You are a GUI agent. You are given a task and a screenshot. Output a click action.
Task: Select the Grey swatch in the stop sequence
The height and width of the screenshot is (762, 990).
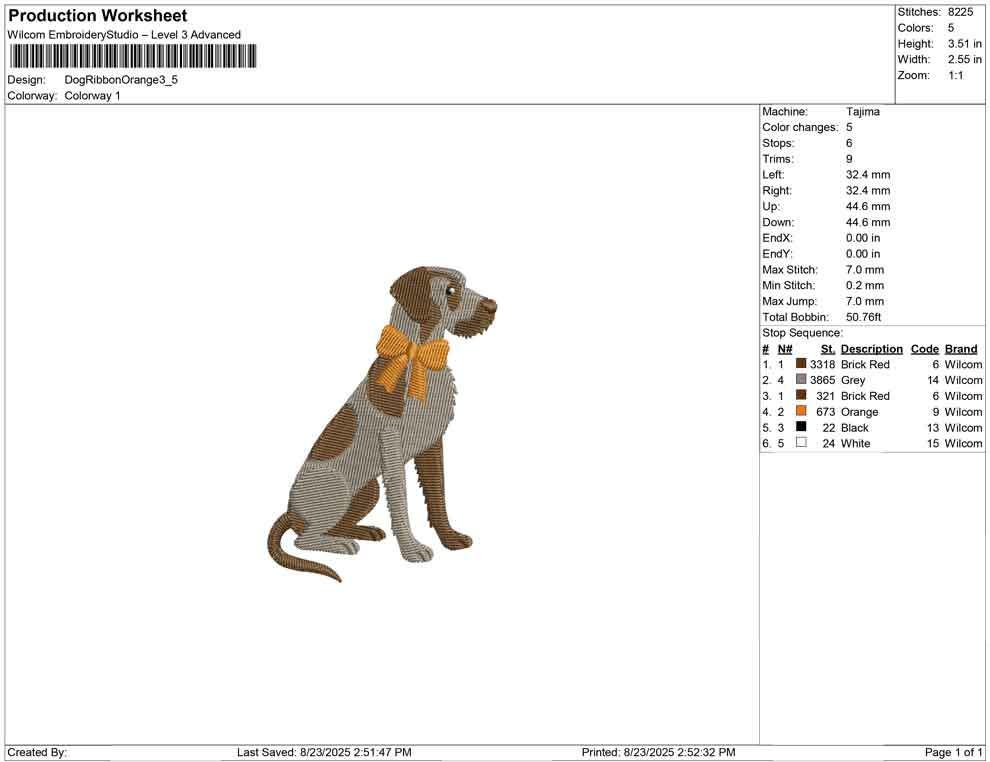pos(800,380)
